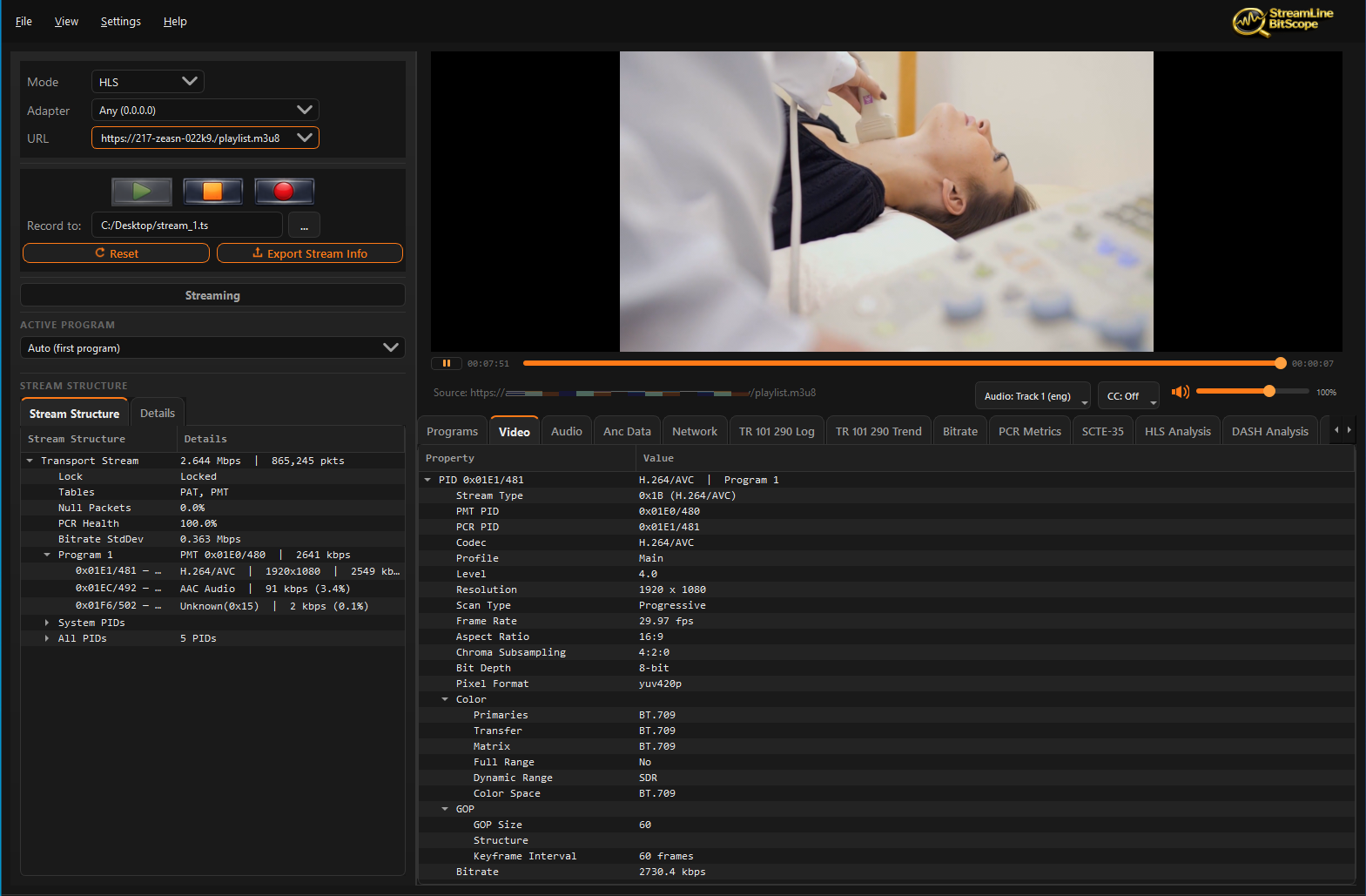
Task: Collapse the Color property group
Action: pos(445,699)
